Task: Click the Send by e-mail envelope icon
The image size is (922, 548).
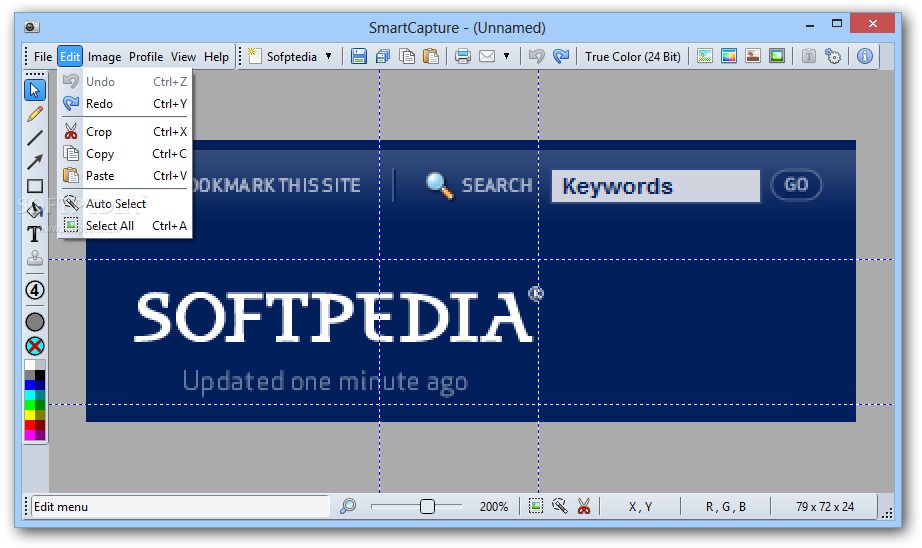Action: (487, 56)
